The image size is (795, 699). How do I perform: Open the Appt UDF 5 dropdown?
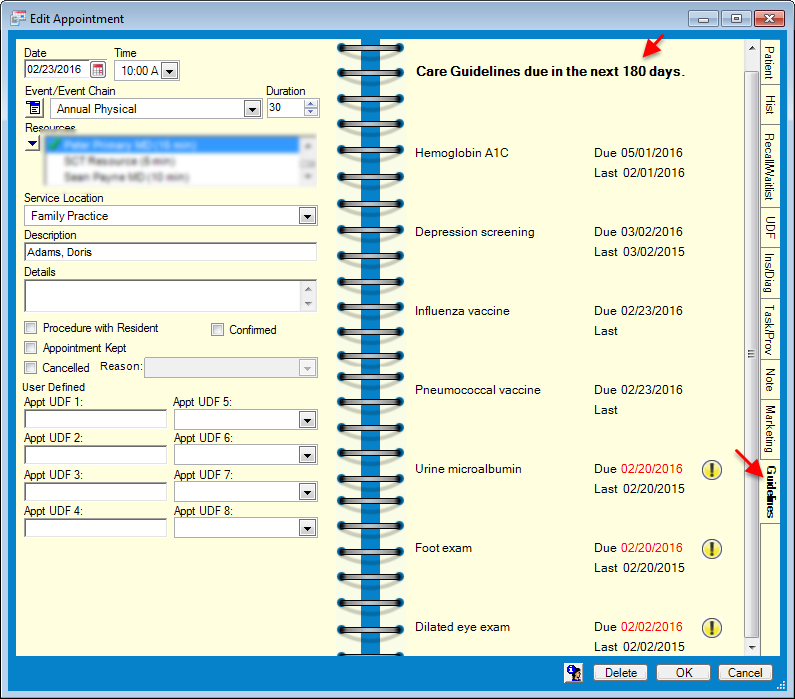click(307, 420)
